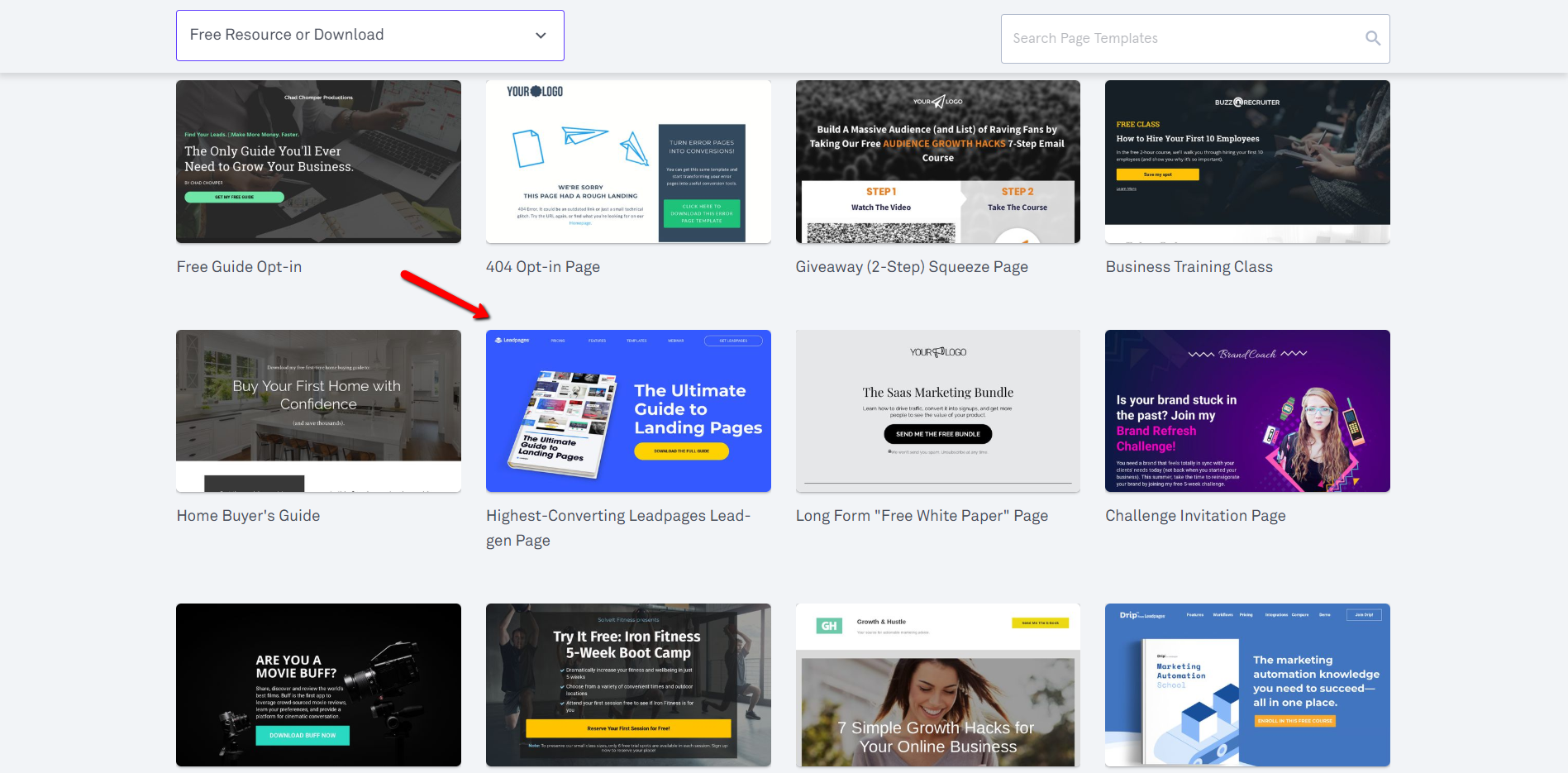Choose the Business Training Class thumbnail

point(1247,161)
